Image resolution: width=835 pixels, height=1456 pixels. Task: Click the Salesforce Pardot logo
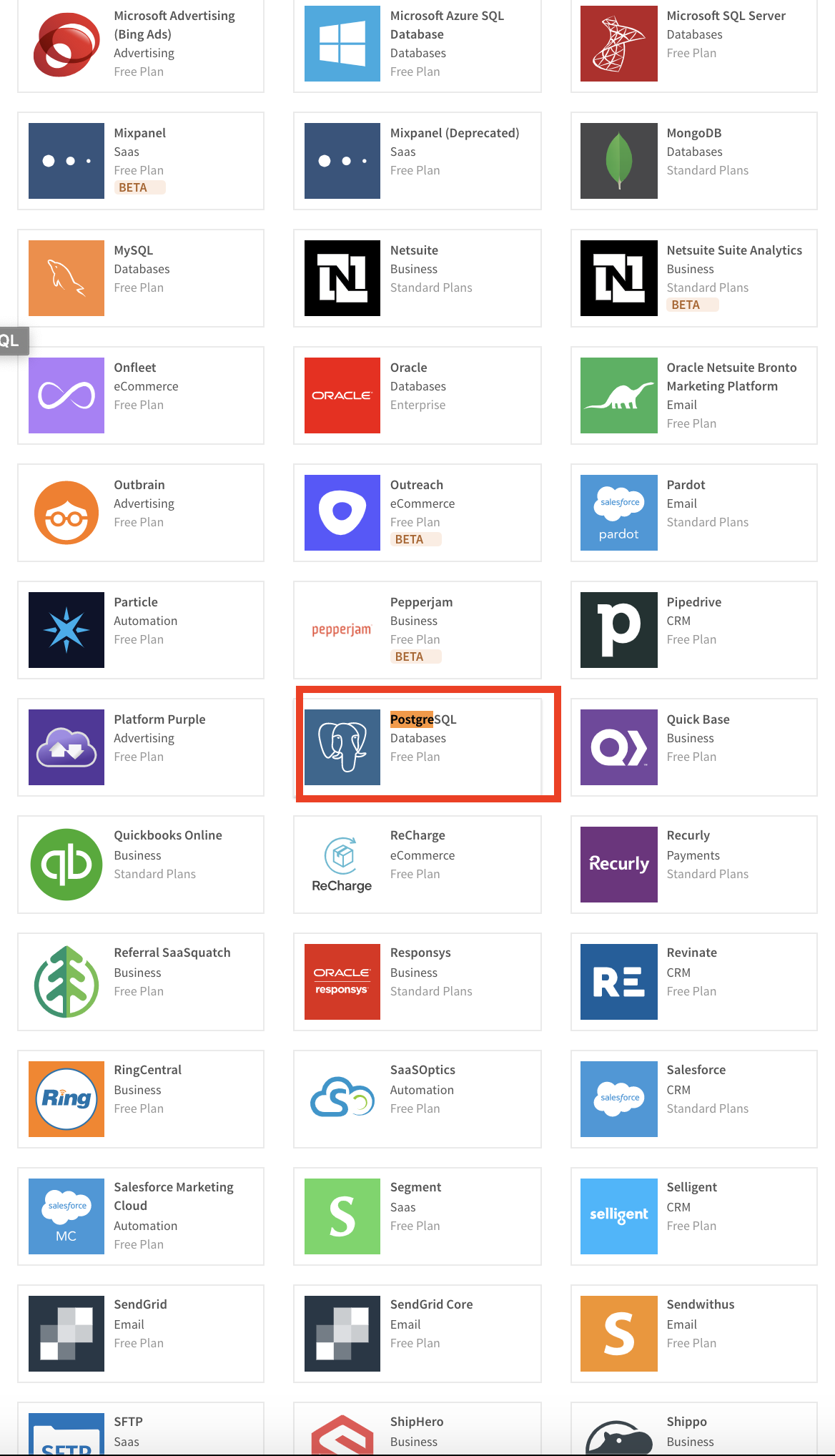pos(619,513)
